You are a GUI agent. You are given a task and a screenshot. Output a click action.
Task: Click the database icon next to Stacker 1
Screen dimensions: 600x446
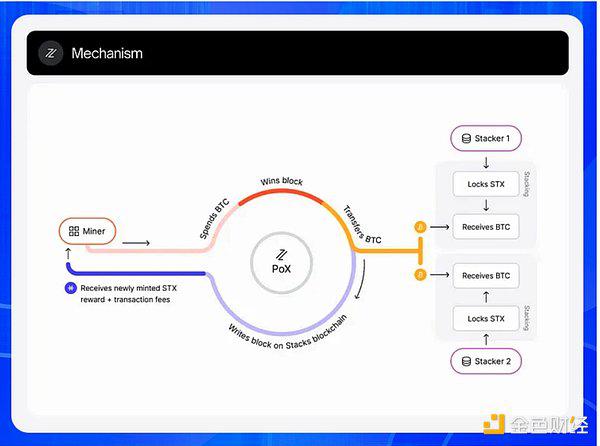[x=466, y=138]
